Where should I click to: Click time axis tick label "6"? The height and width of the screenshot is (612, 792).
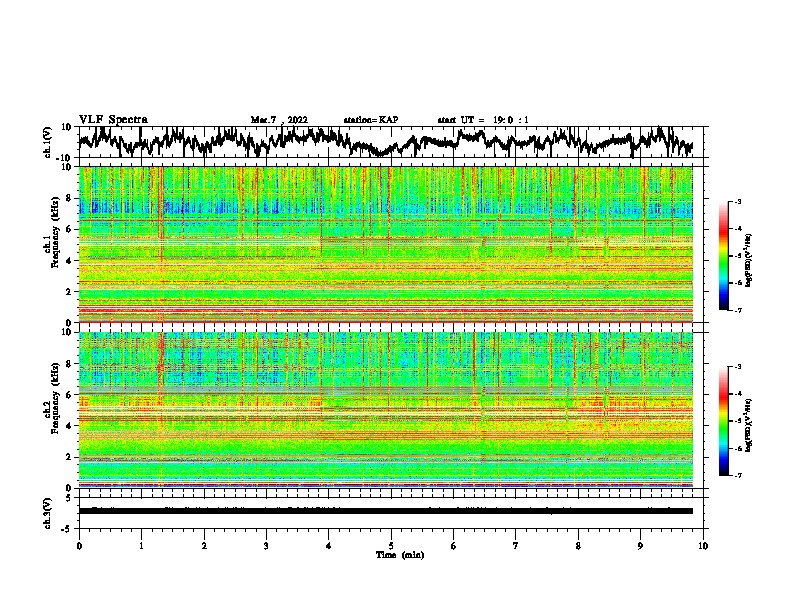point(454,545)
